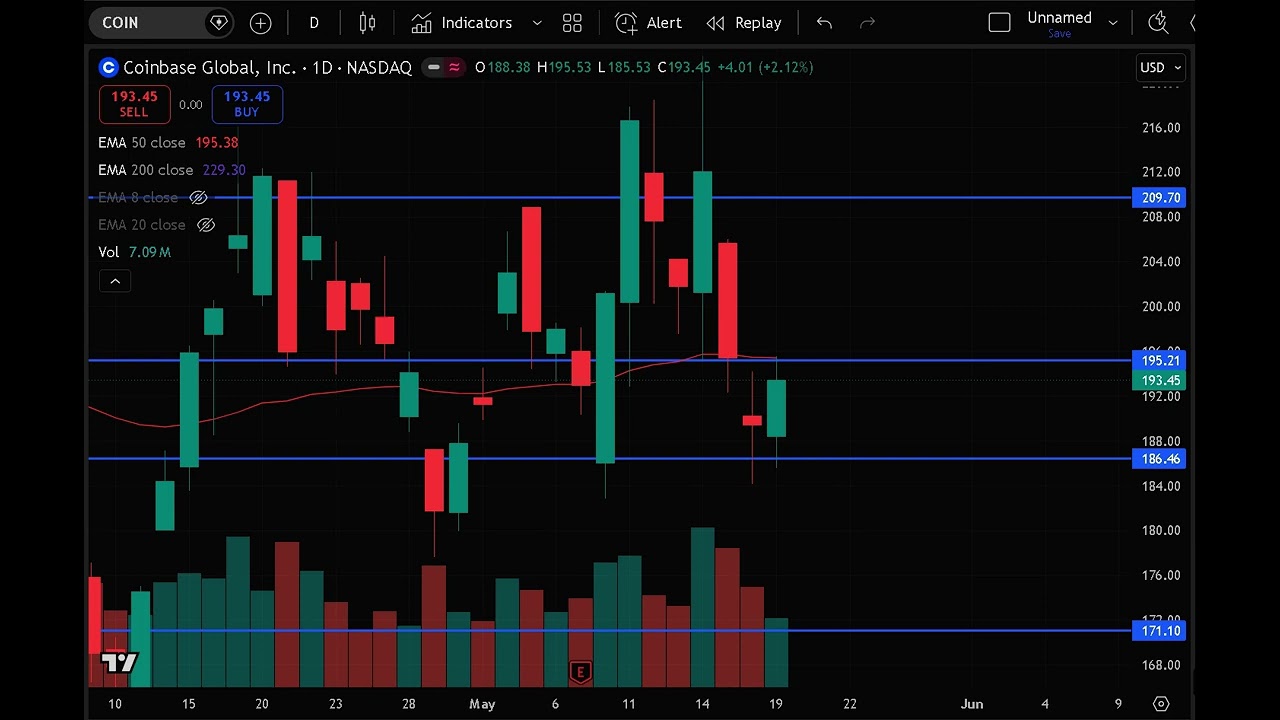The width and height of the screenshot is (1280, 720).
Task: Expand the manage layouts dropdown arrow
Action: (x=1113, y=22)
